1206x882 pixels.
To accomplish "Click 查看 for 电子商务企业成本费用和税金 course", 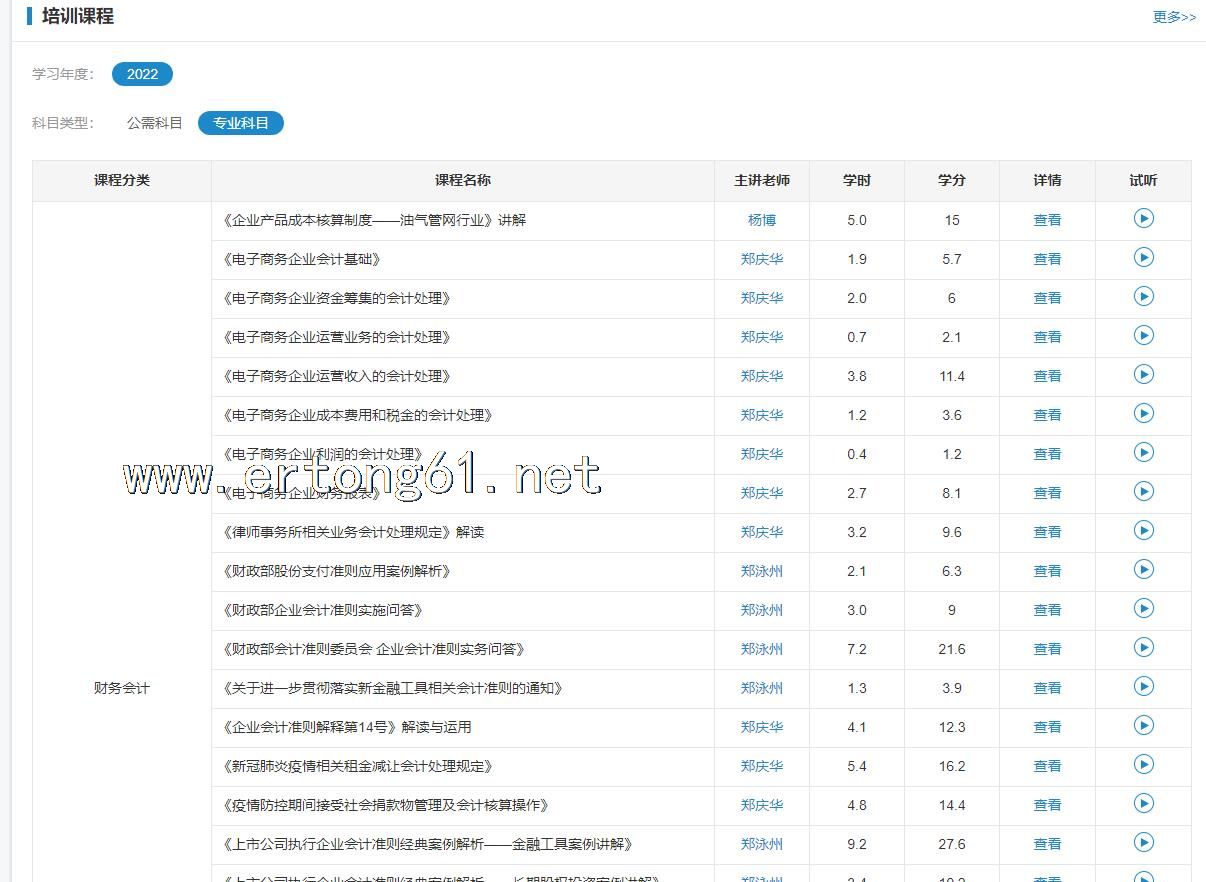I will (x=1047, y=415).
